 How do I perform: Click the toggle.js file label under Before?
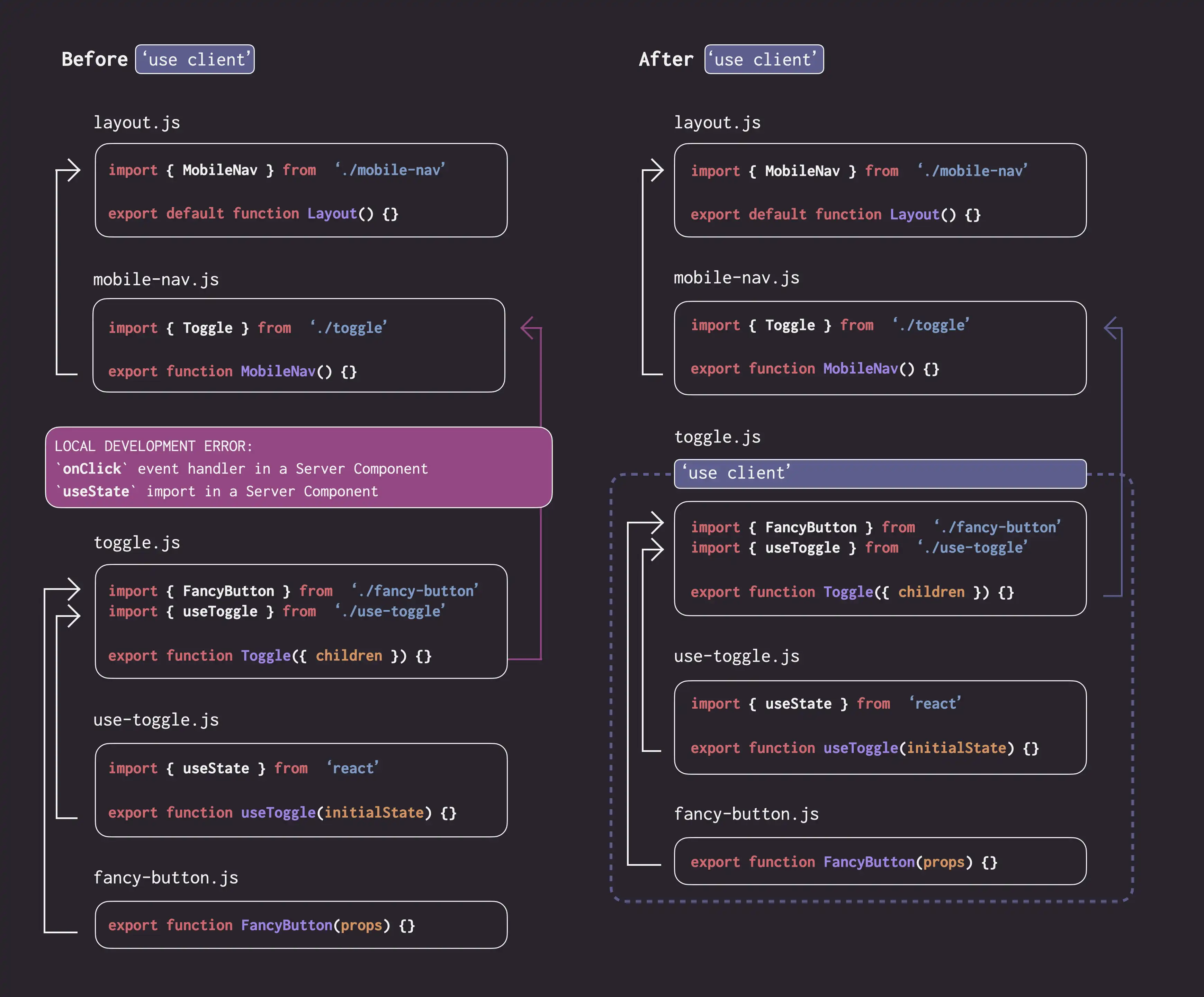137,542
